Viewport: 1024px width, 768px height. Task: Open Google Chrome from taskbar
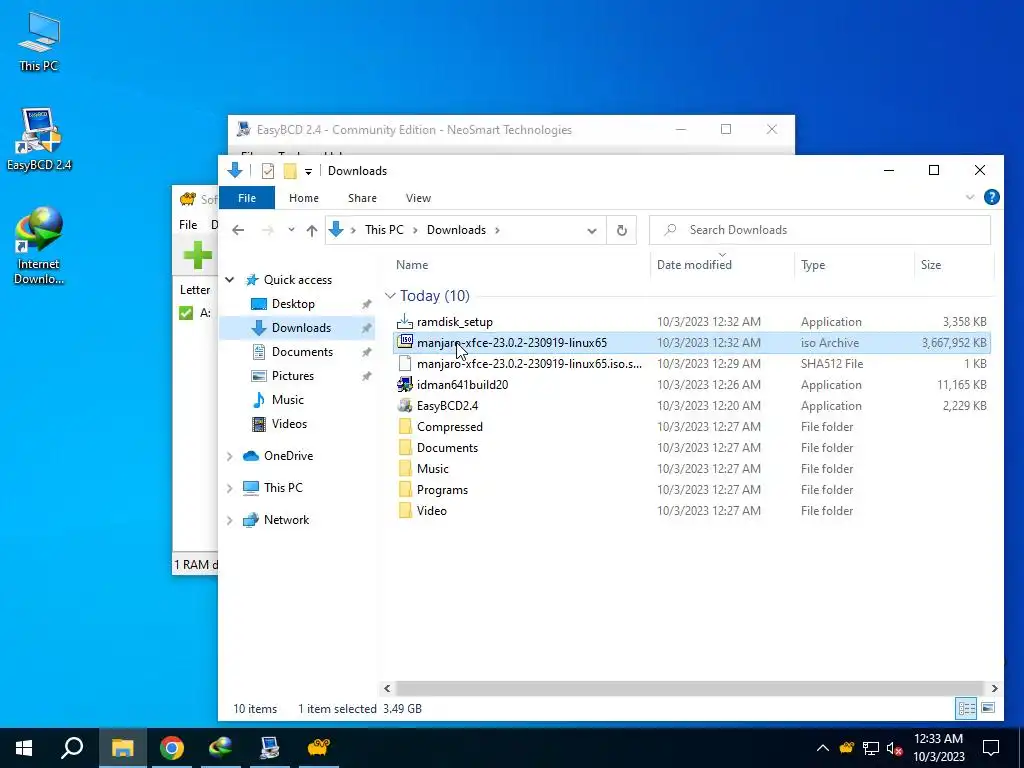[172, 748]
